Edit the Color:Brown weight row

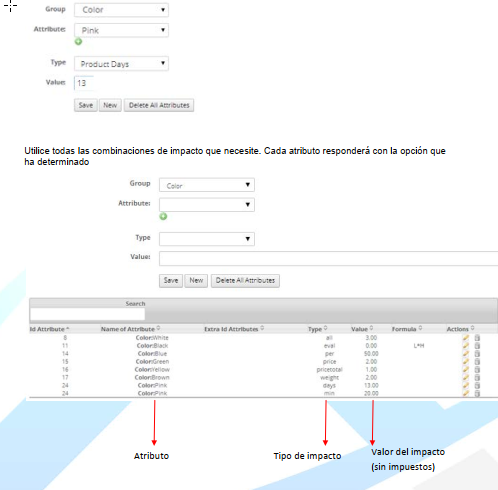[x=466, y=377]
